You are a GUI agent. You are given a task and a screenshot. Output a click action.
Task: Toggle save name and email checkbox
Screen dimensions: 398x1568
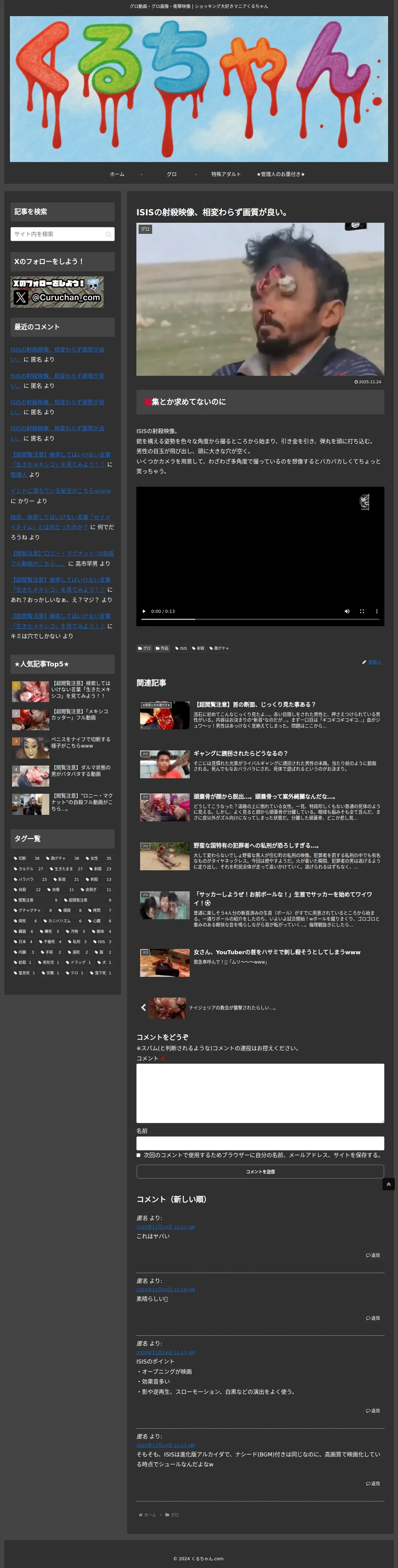pyautogui.click(x=139, y=1155)
